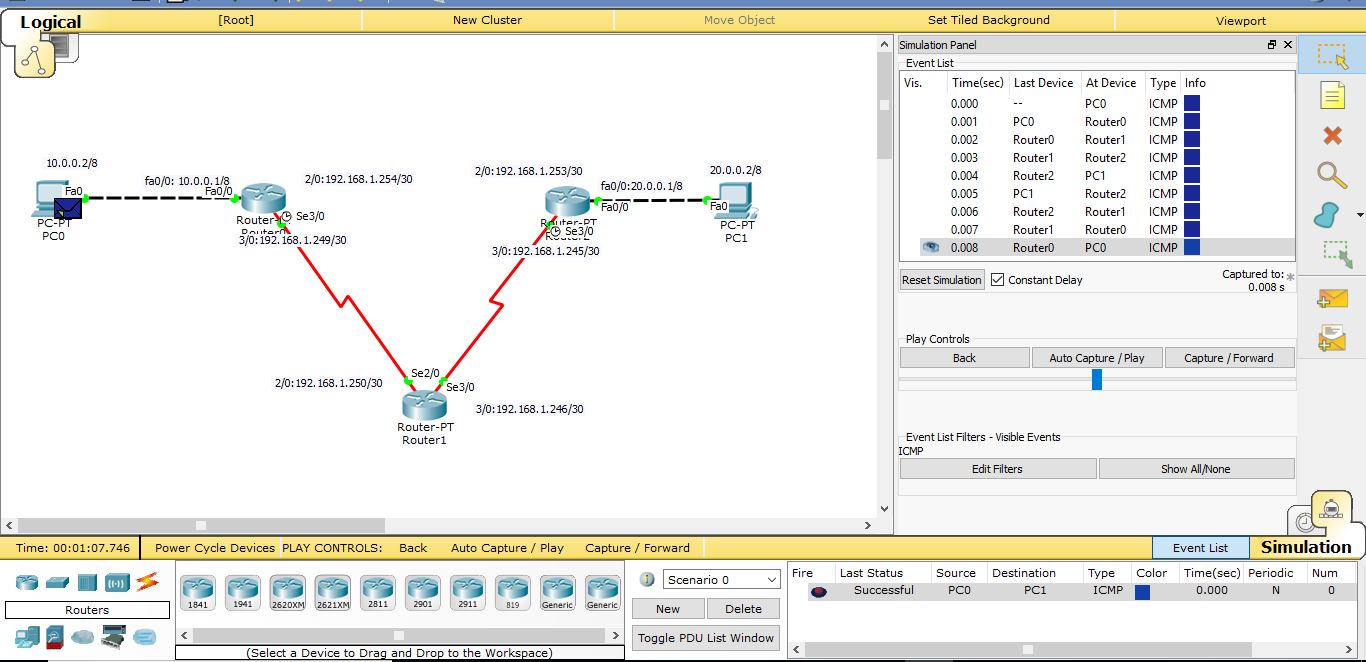The height and width of the screenshot is (662, 1366).
Task: Click the Add Complex PDU envelope icon
Action: (1332, 338)
